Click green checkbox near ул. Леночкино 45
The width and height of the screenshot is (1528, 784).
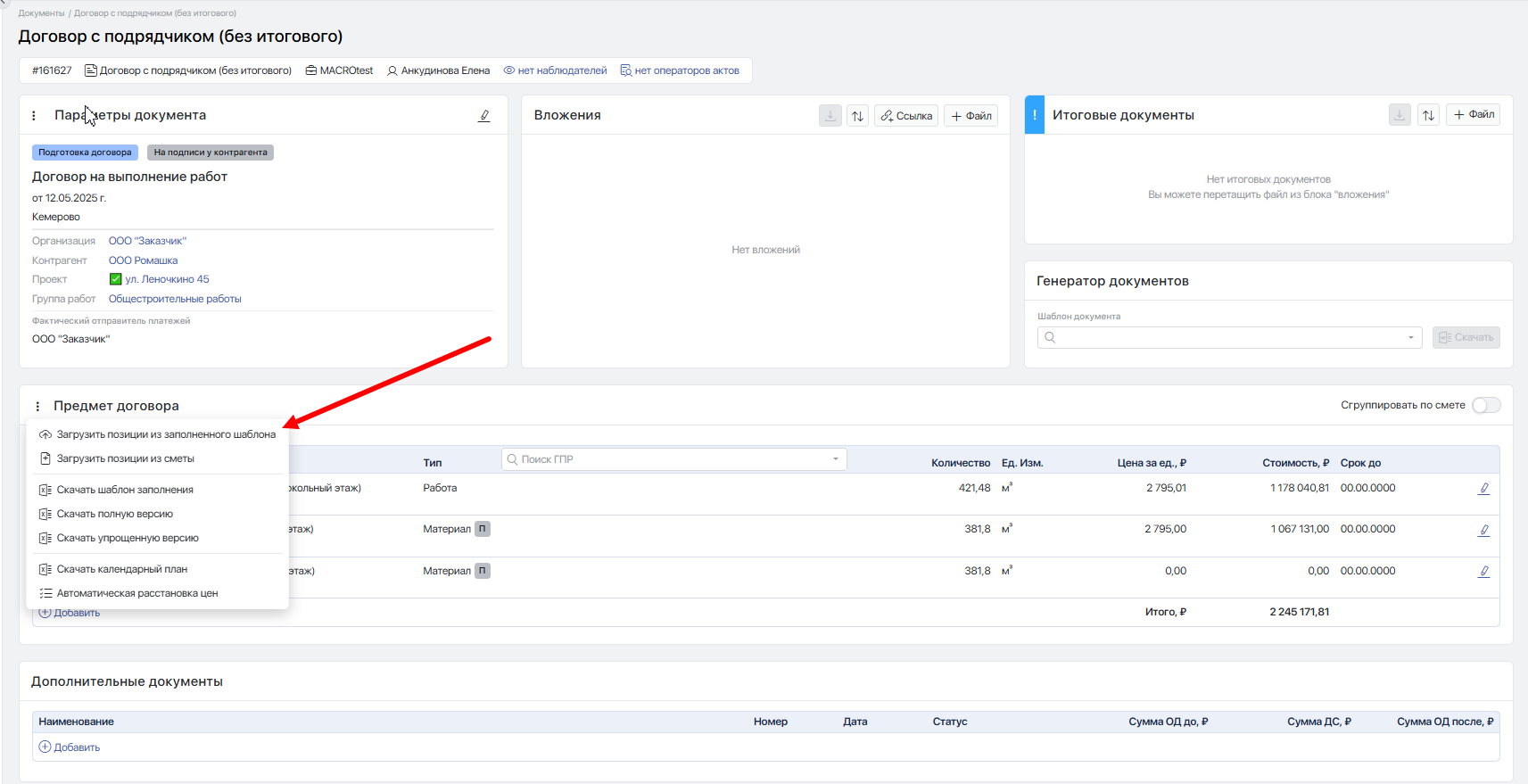[x=115, y=279]
